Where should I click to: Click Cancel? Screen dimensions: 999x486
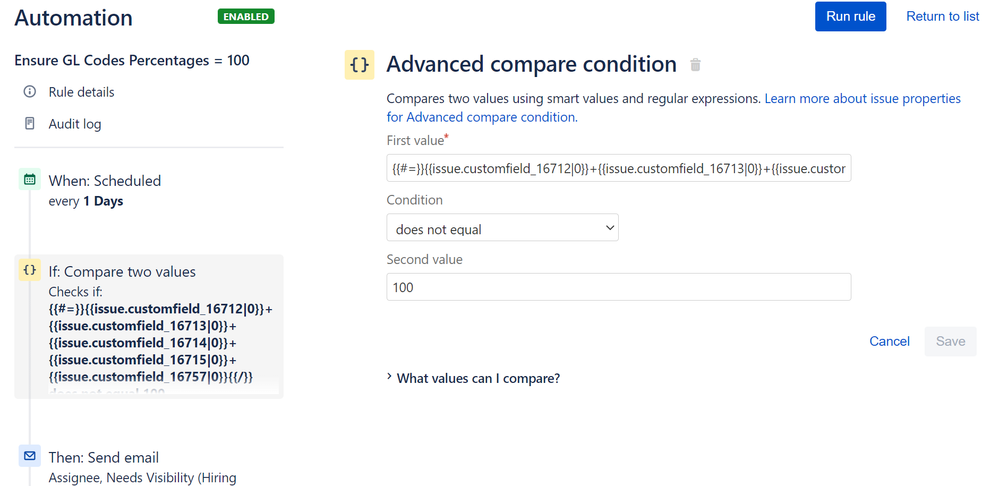point(889,341)
